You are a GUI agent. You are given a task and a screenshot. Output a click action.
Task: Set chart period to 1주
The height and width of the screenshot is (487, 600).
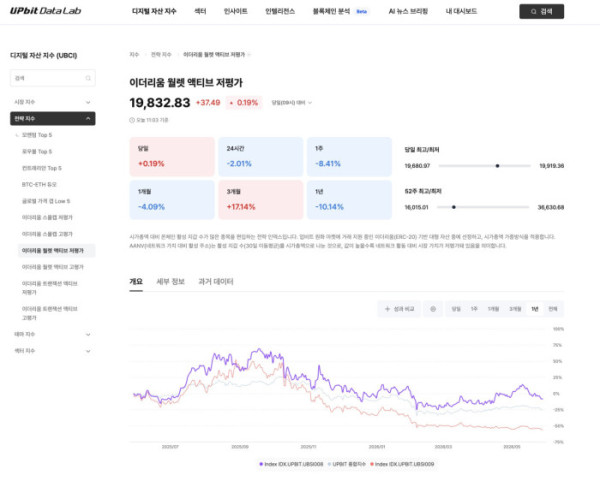pyautogui.click(x=474, y=309)
